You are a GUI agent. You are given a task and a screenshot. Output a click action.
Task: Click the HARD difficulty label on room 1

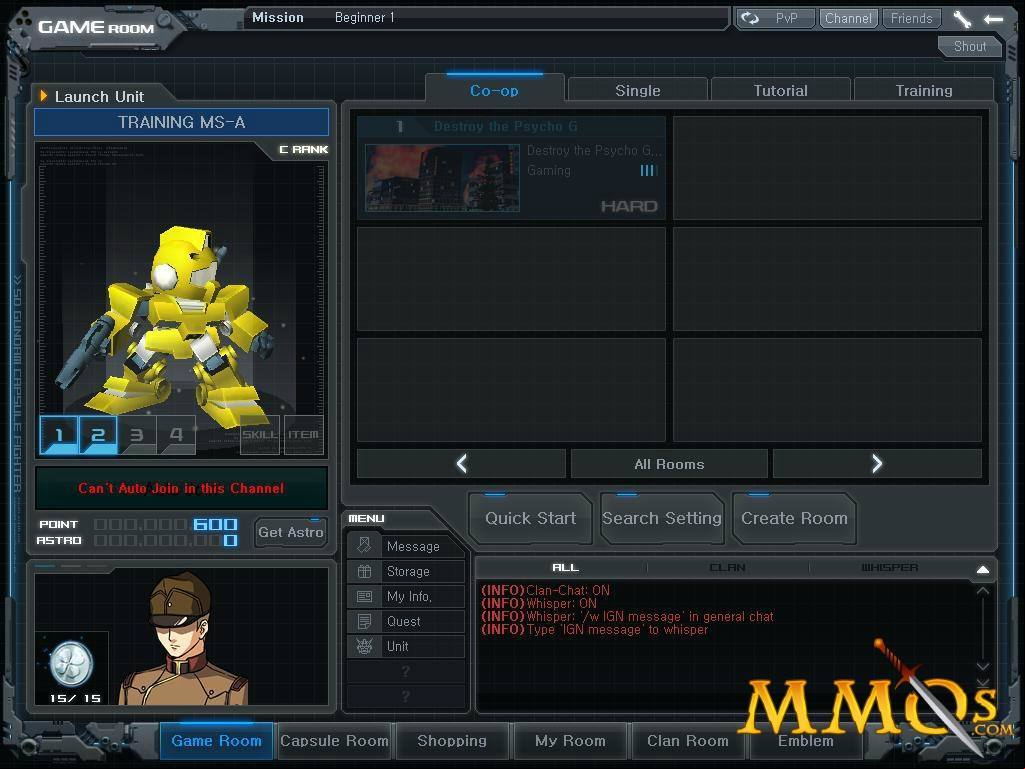(629, 207)
